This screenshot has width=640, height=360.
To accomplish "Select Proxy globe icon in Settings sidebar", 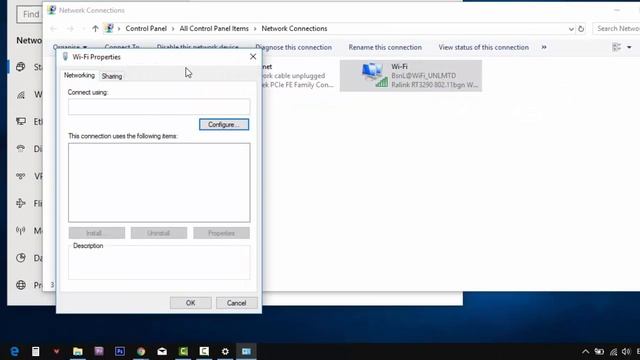I will 21,285.
